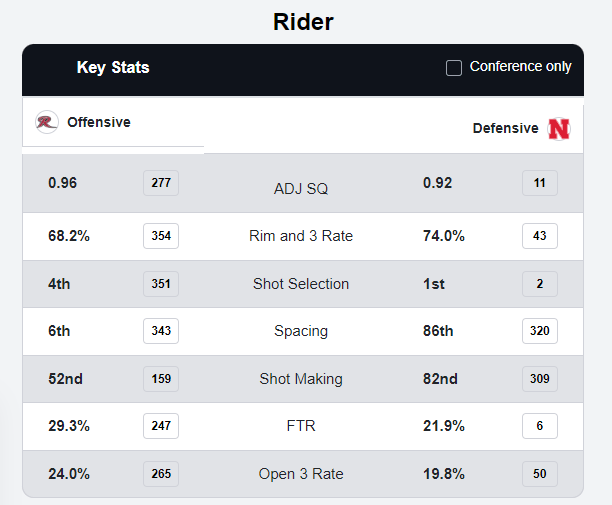The width and height of the screenshot is (612, 505).
Task: Select the Offensive tab
Action: 98,122
